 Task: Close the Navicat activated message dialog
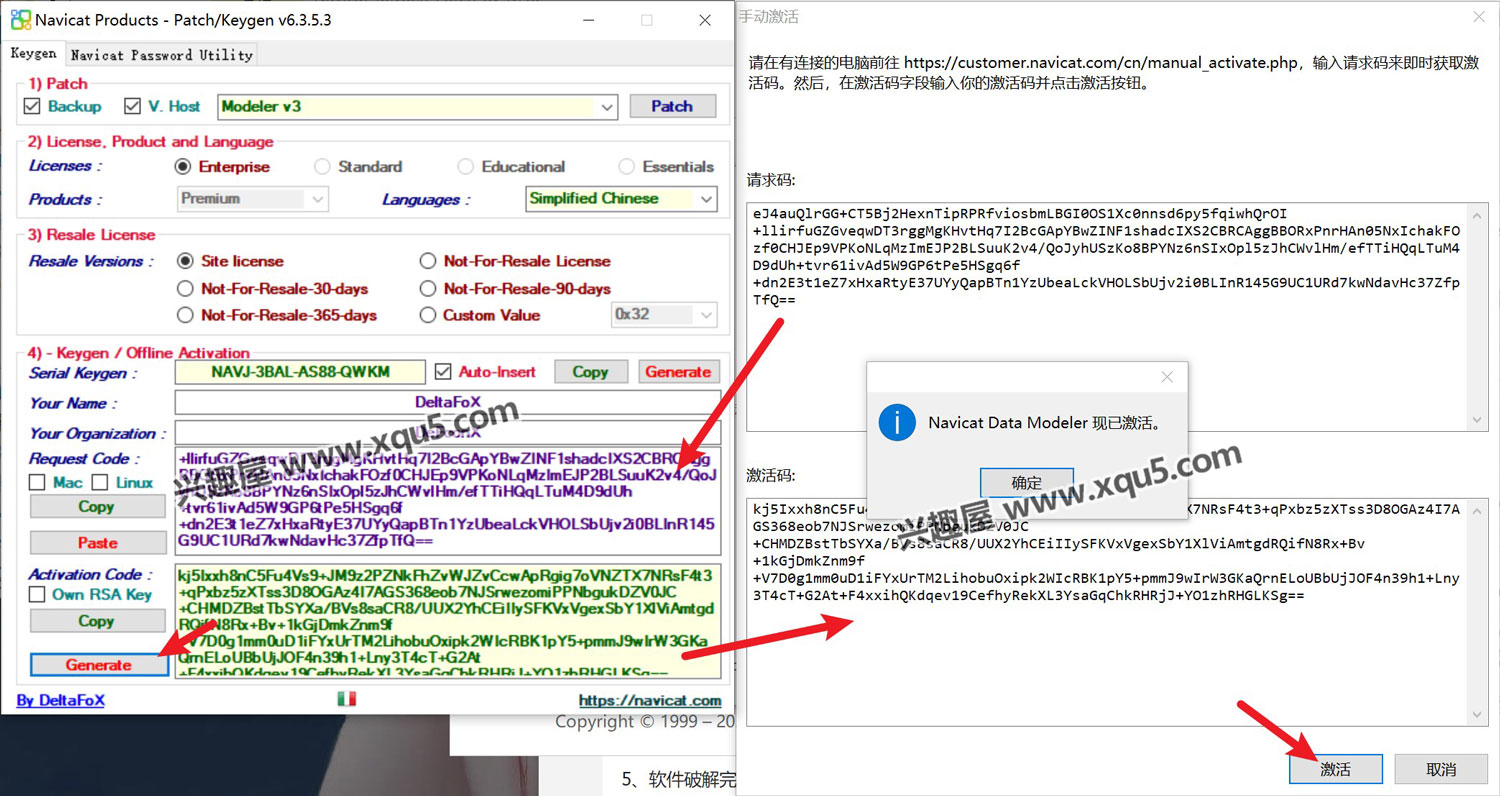[x=1166, y=378]
